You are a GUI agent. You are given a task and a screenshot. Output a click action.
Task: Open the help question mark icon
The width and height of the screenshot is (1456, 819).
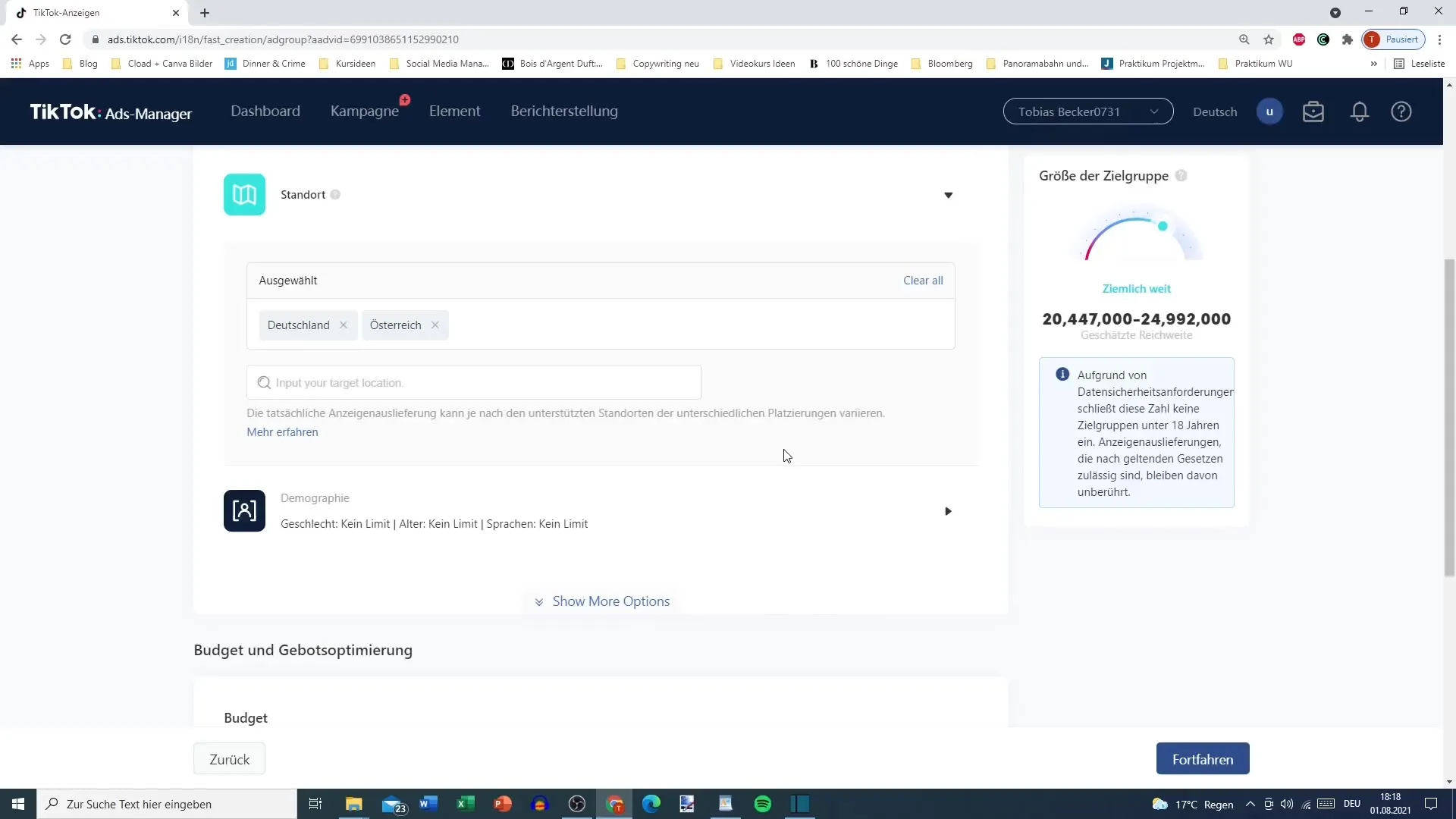(x=1401, y=112)
